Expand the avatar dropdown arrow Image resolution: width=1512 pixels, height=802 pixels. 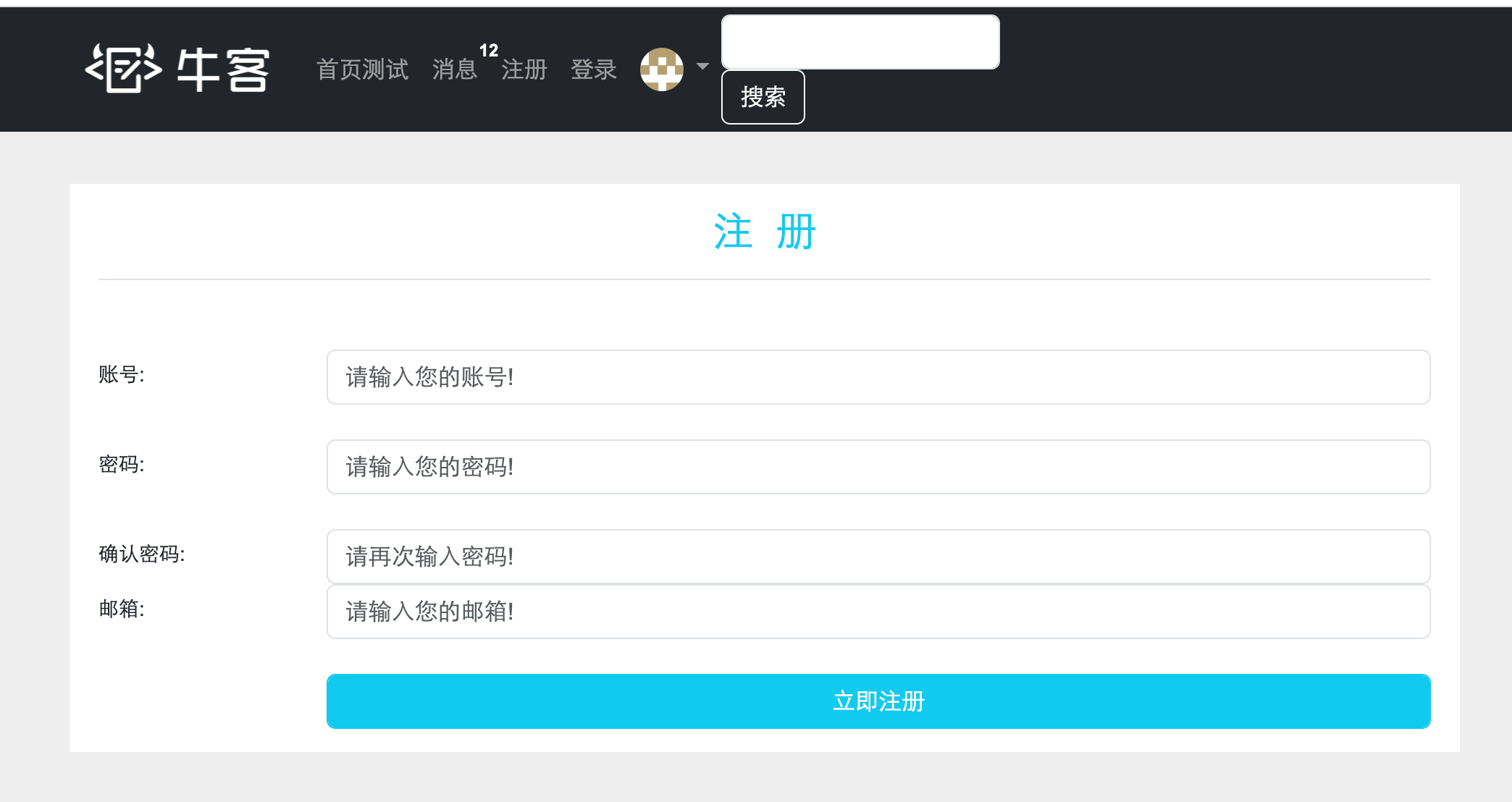(702, 67)
